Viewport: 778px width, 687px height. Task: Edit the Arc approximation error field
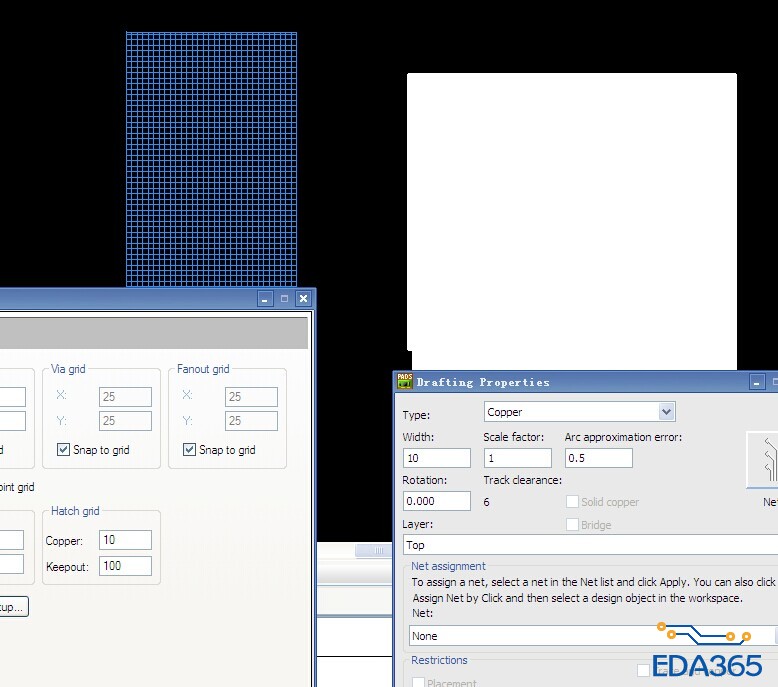[598, 458]
